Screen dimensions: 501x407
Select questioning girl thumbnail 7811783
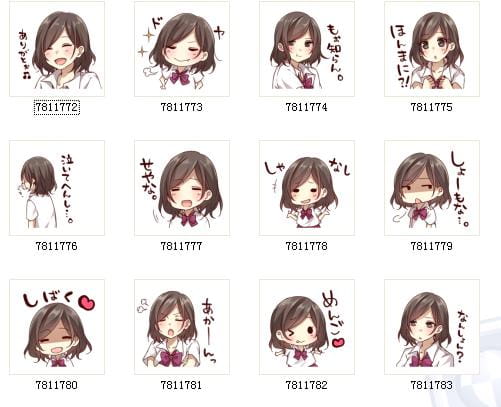point(432,327)
